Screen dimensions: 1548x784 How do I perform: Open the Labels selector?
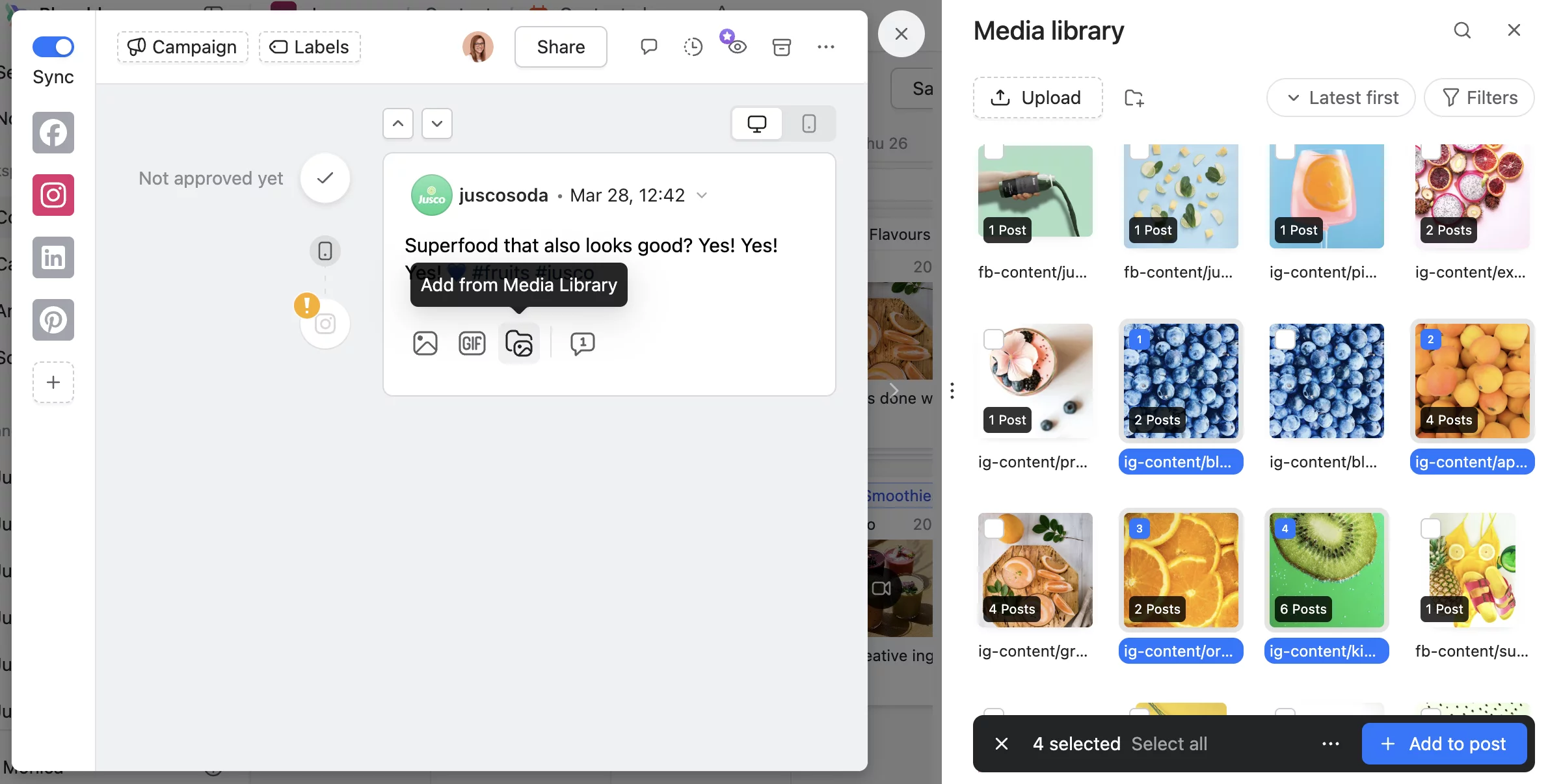tap(310, 47)
